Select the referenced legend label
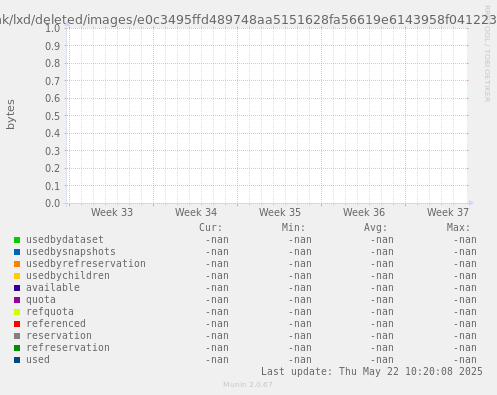 pyautogui.click(x=56, y=324)
